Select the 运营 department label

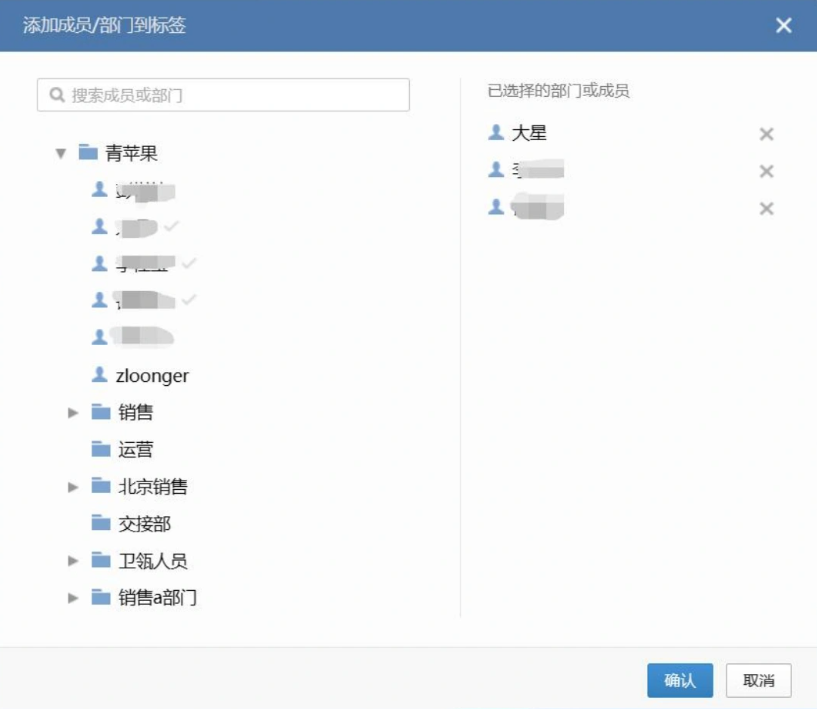click(x=135, y=450)
